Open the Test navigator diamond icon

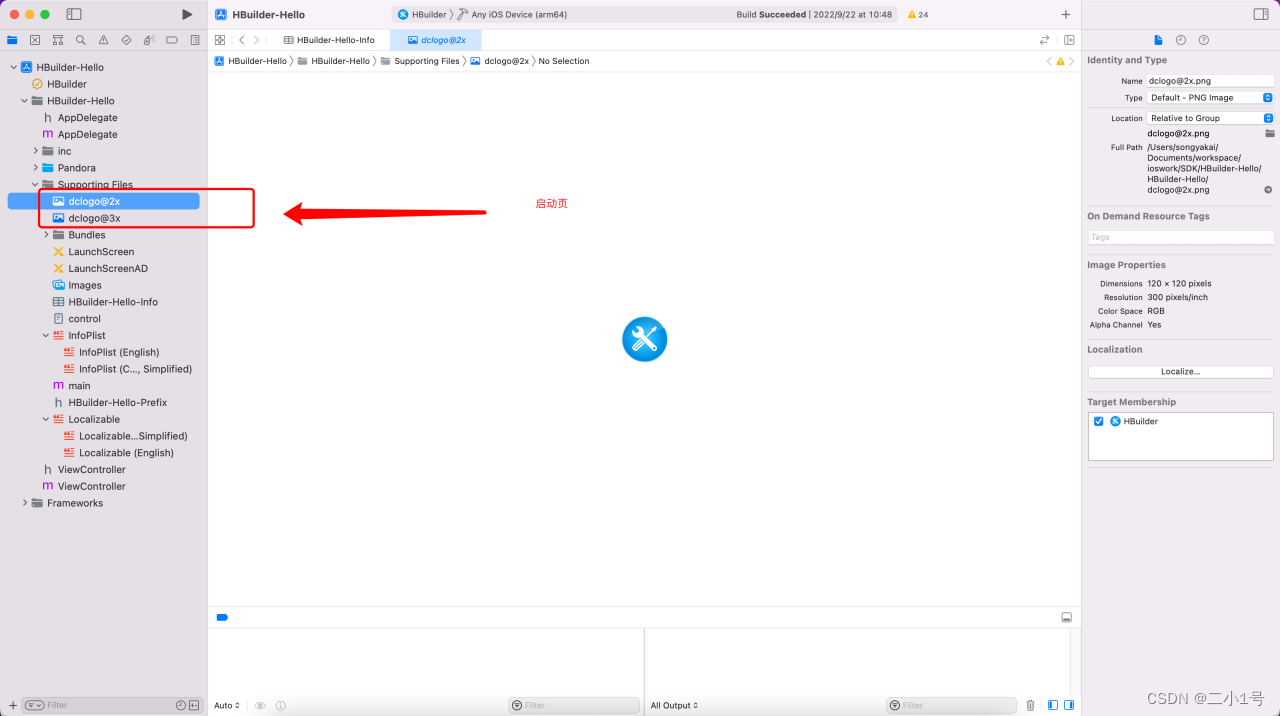click(x=126, y=40)
